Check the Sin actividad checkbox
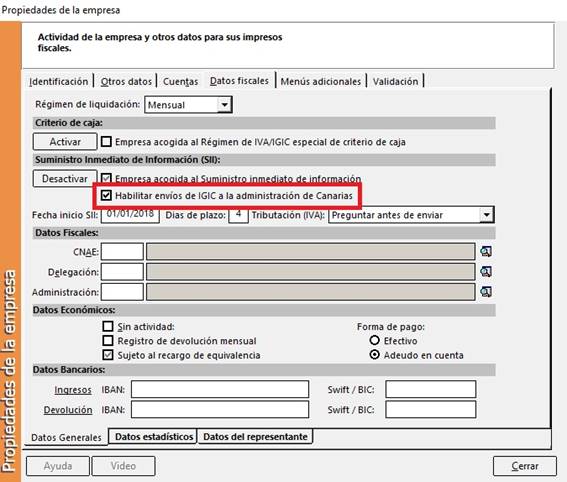This screenshot has height=482, width=567. tap(108, 326)
